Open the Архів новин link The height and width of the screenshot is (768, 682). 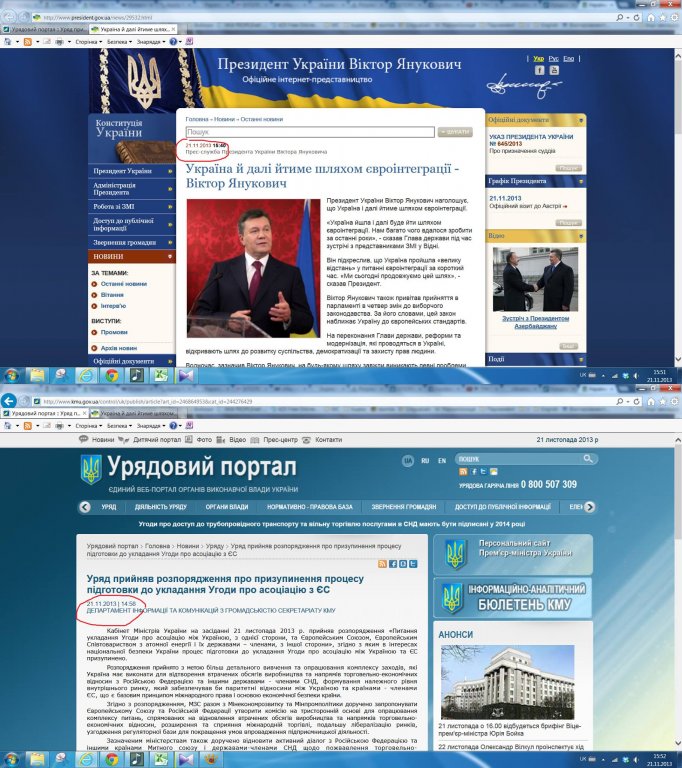tap(119, 348)
